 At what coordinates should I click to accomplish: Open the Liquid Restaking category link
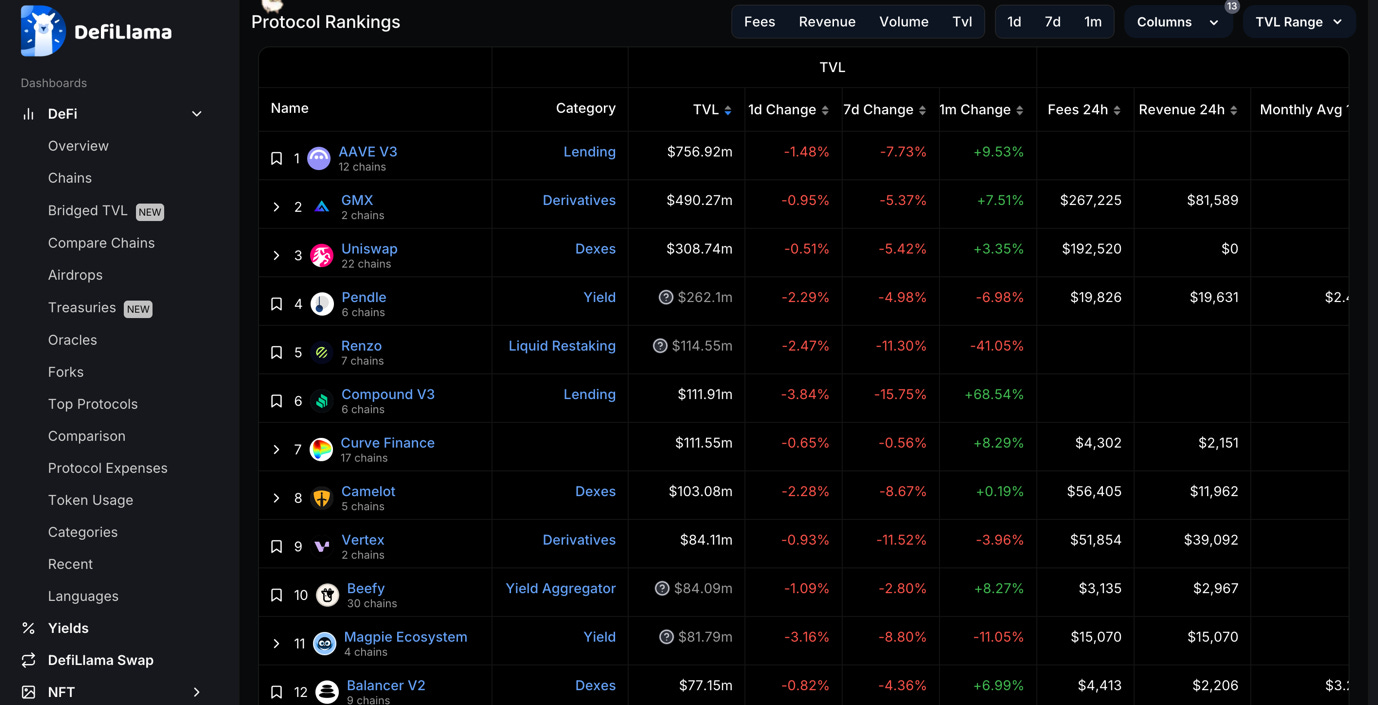pos(562,346)
